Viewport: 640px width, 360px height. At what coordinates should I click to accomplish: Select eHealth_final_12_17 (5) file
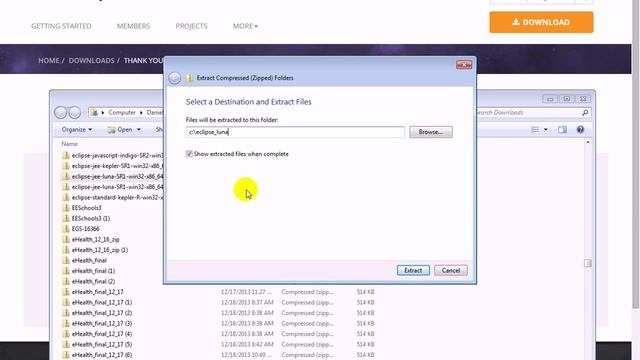[x=102, y=344]
